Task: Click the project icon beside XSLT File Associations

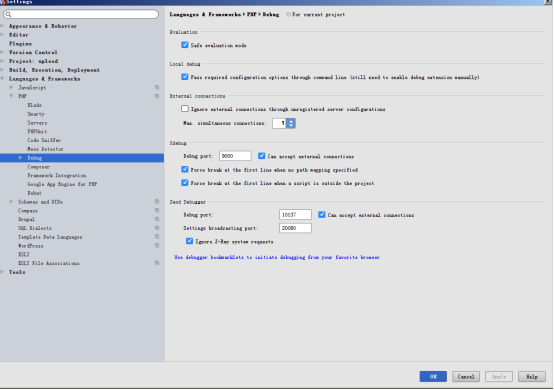Action: [157, 263]
